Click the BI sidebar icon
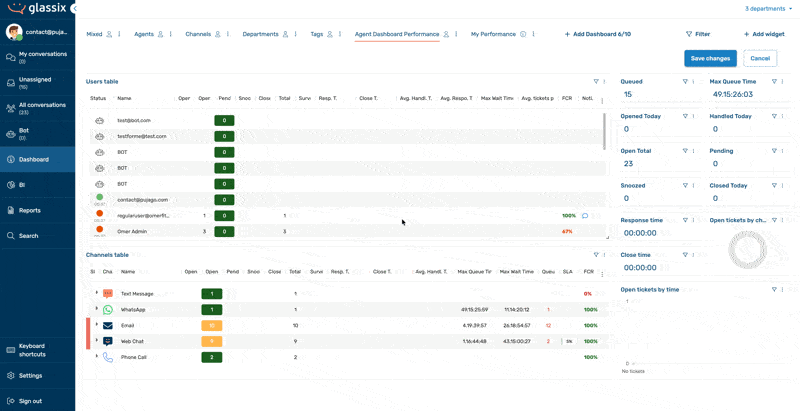The image size is (800, 411). tap(10, 185)
